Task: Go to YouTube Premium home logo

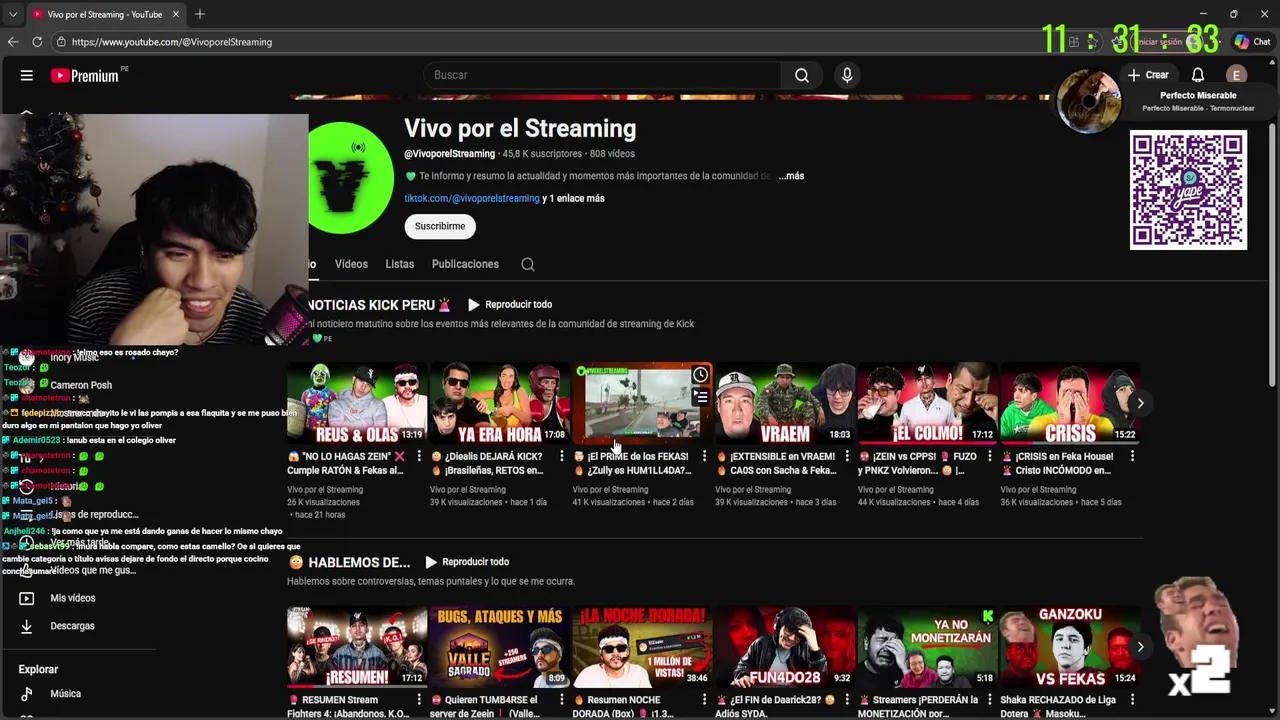Action: point(84,75)
